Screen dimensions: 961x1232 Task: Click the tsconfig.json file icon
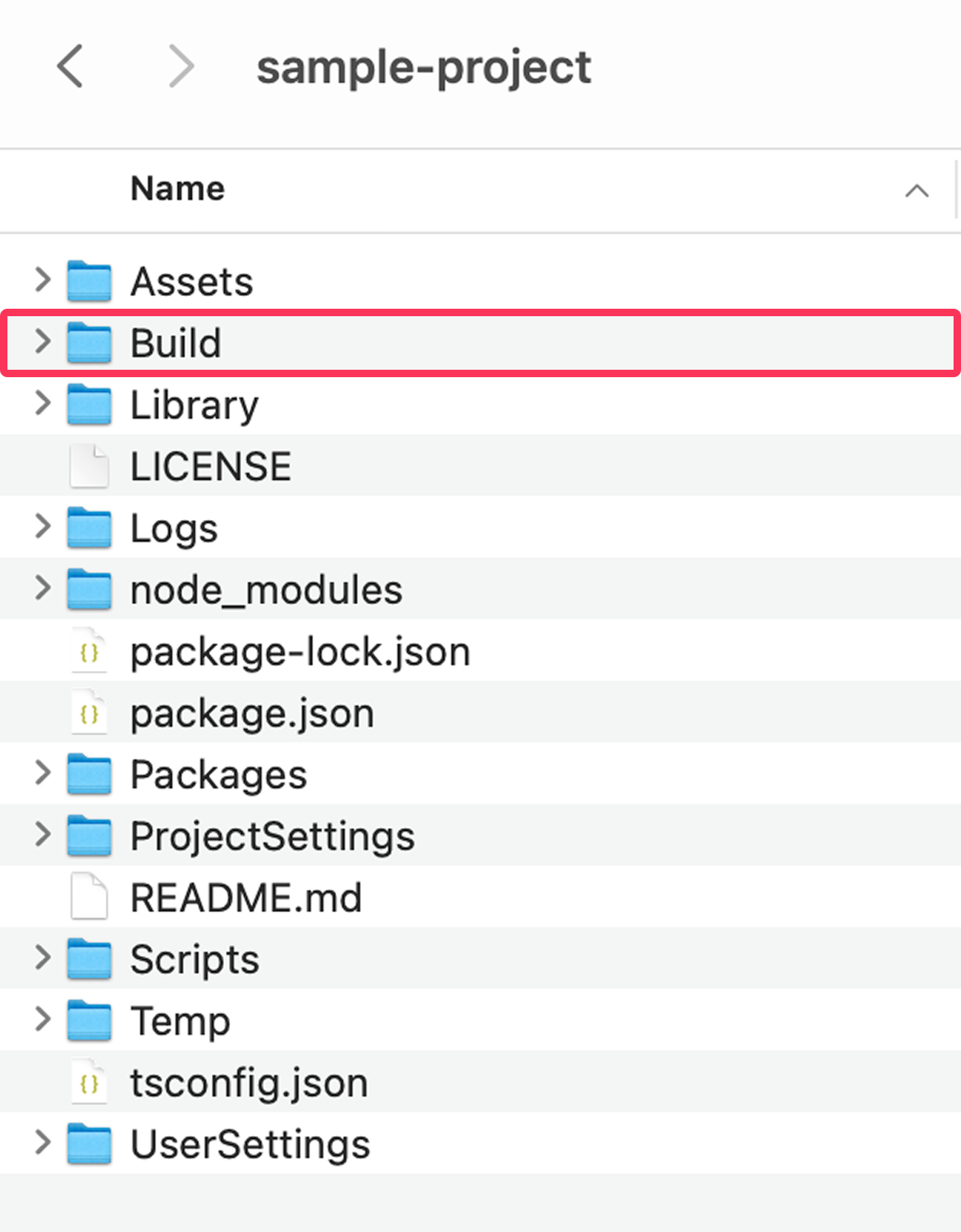click(x=89, y=1082)
